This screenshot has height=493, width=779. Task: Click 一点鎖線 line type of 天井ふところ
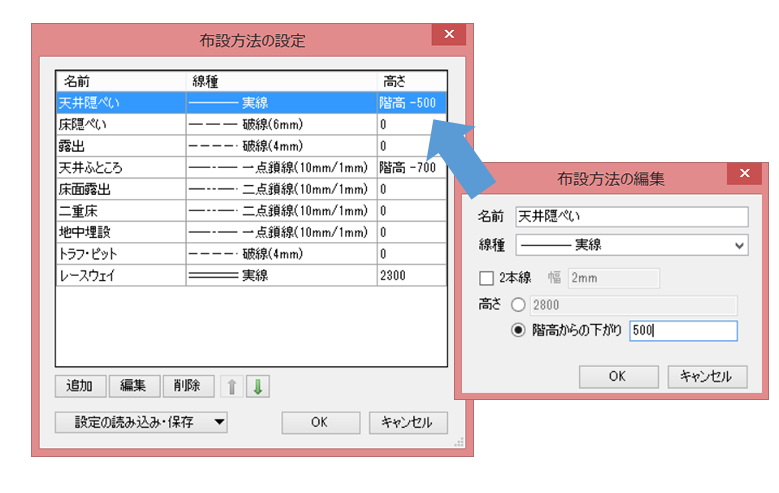tap(281, 167)
